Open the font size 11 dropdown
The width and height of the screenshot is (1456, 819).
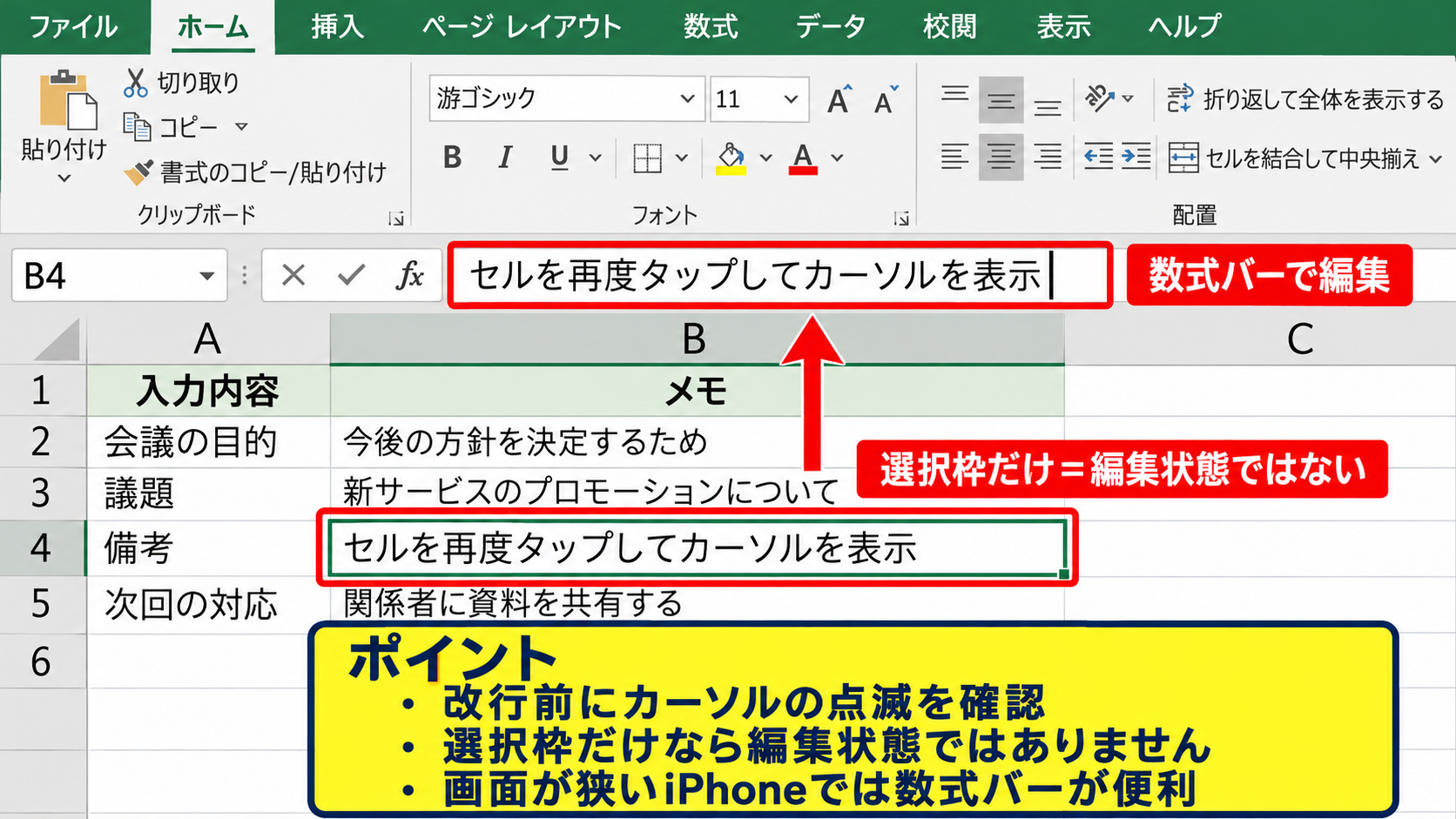coord(791,99)
